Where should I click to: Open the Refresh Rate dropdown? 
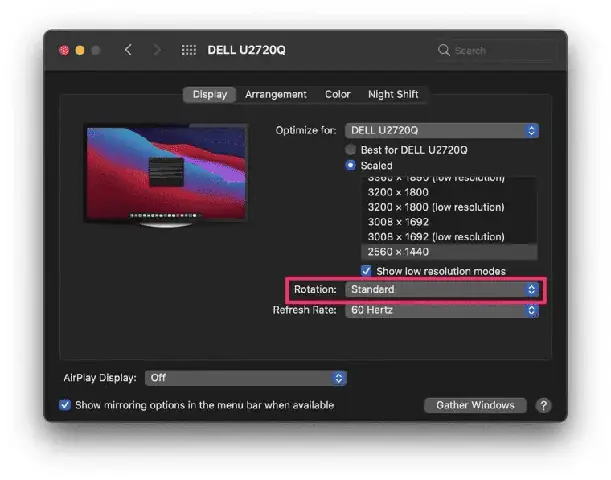[x=441, y=310]
